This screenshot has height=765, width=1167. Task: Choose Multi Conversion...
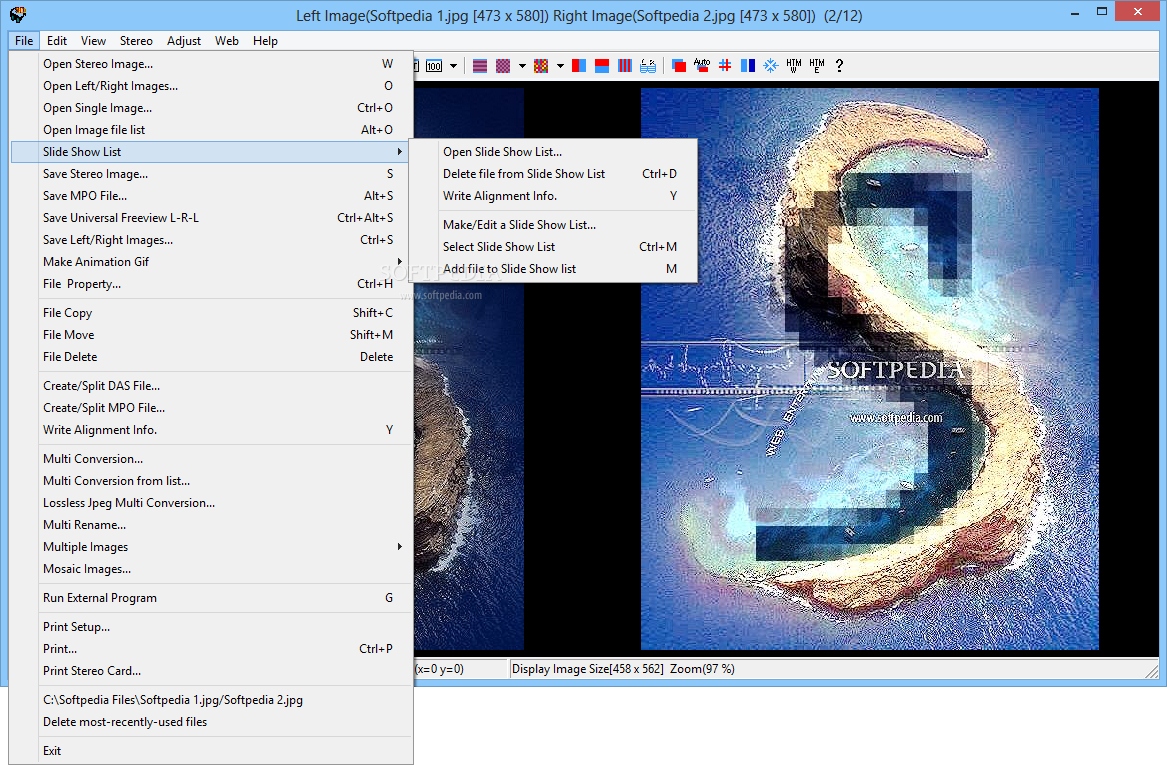tap(211, 458)
